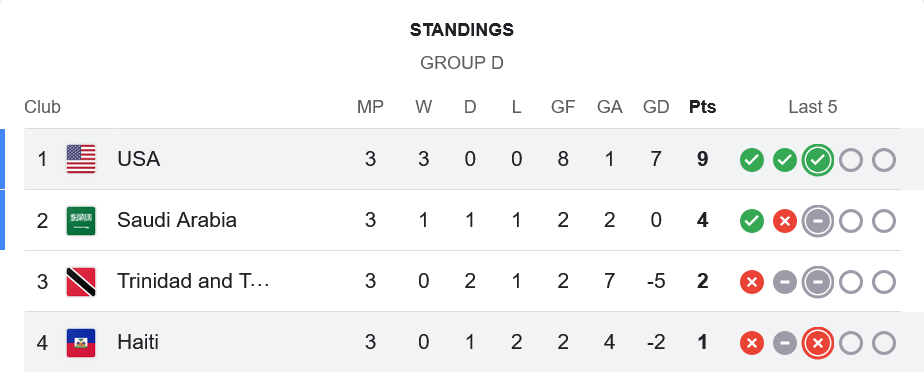
Task: Select USA's highlighted latest win result icon
Action: pyautogui.click(x=817, y=160)
